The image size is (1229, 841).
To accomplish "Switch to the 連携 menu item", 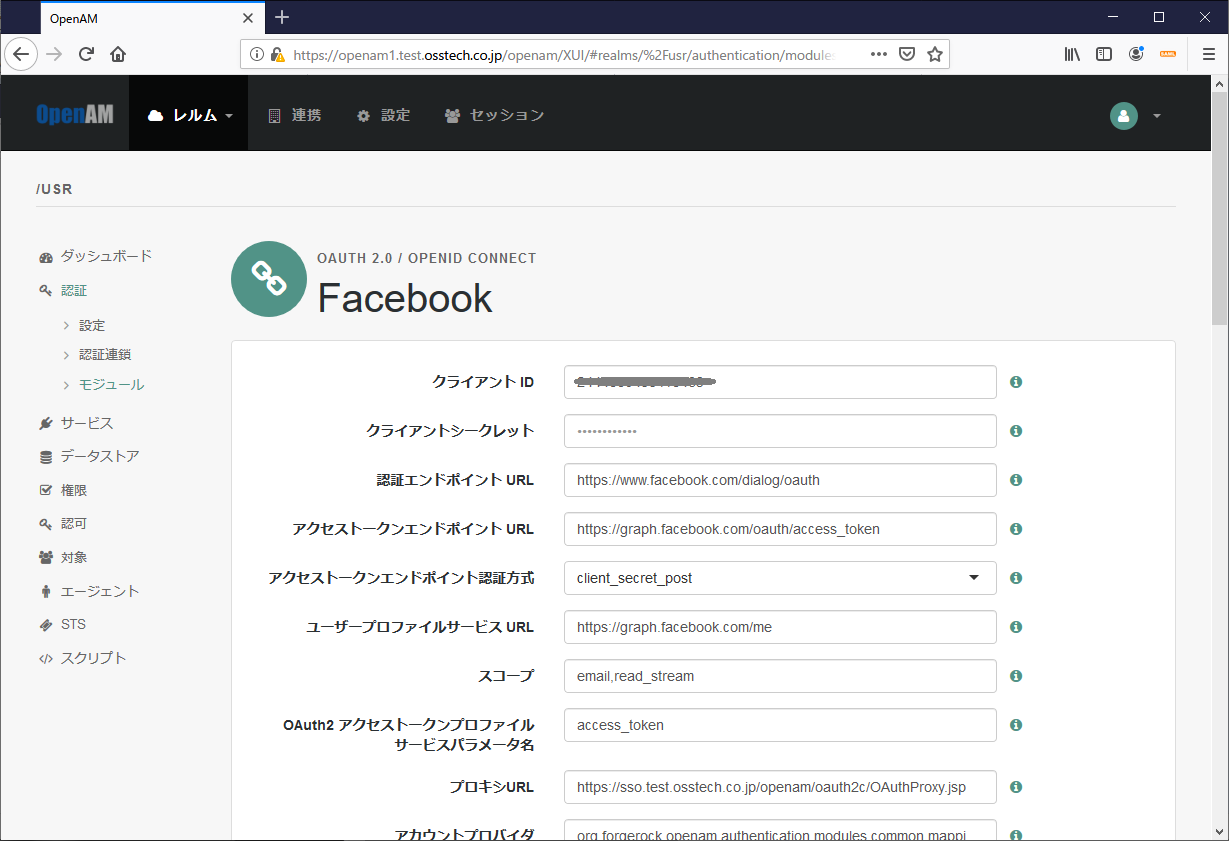I will coord(294,114).
